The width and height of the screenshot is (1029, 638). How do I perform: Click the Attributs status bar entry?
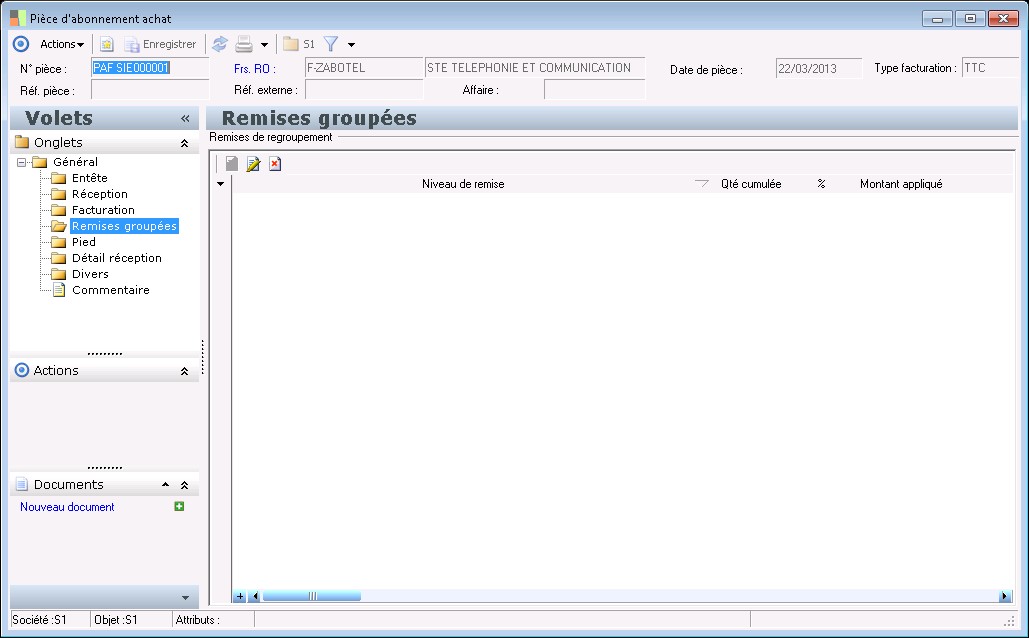pos(198,620)
